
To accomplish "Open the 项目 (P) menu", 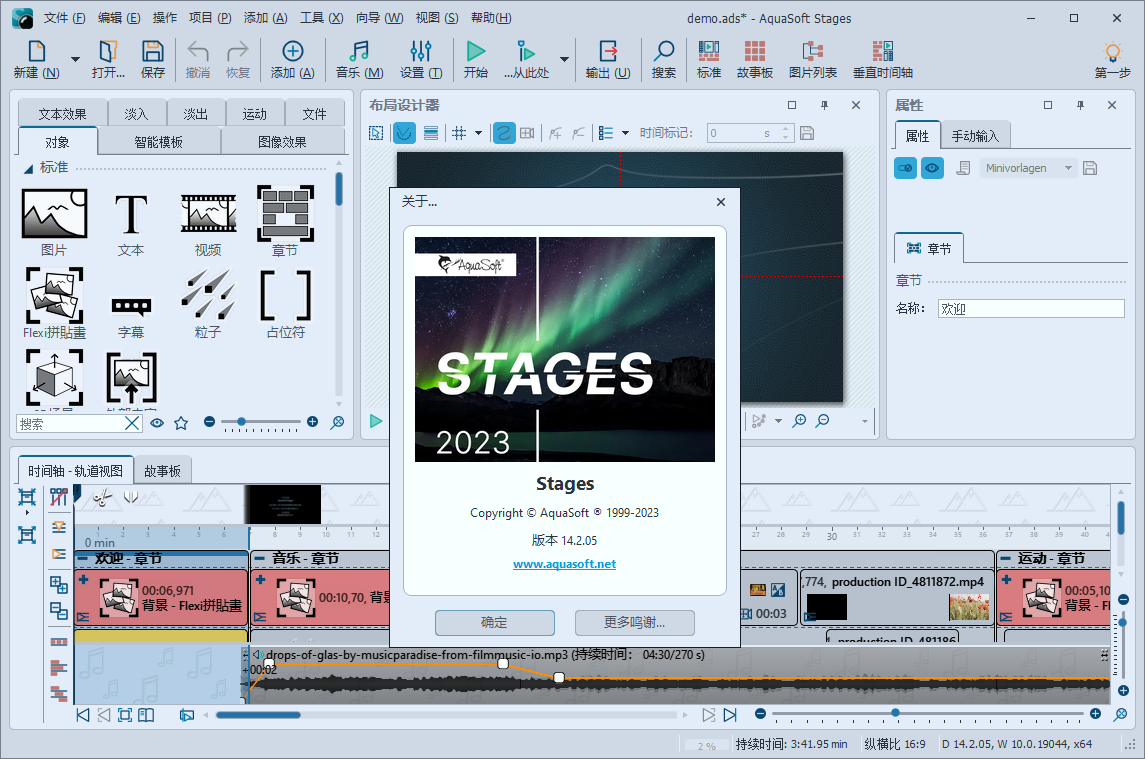I will (210, 18).
